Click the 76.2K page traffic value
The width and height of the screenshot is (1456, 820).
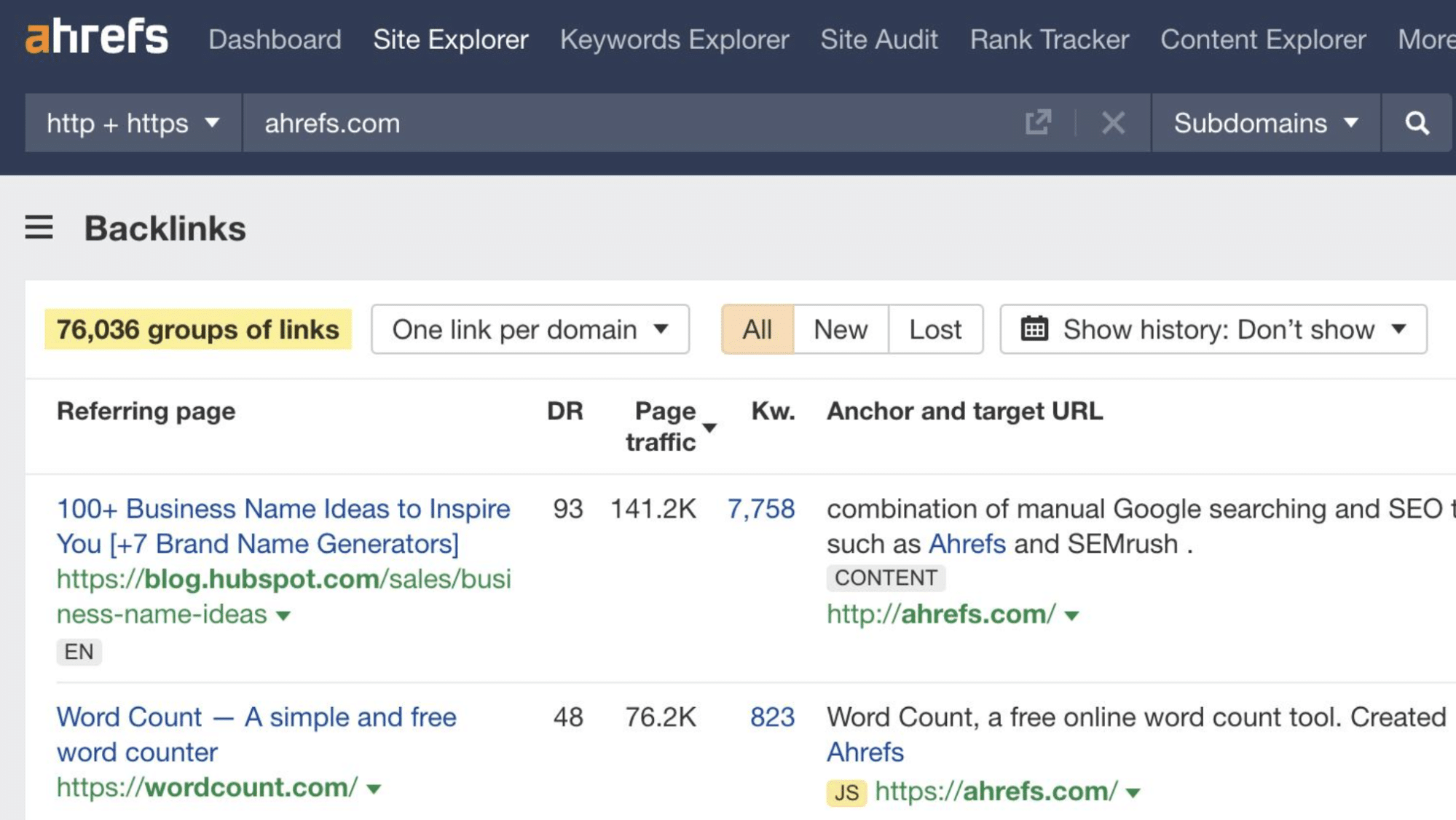(661, 717)
